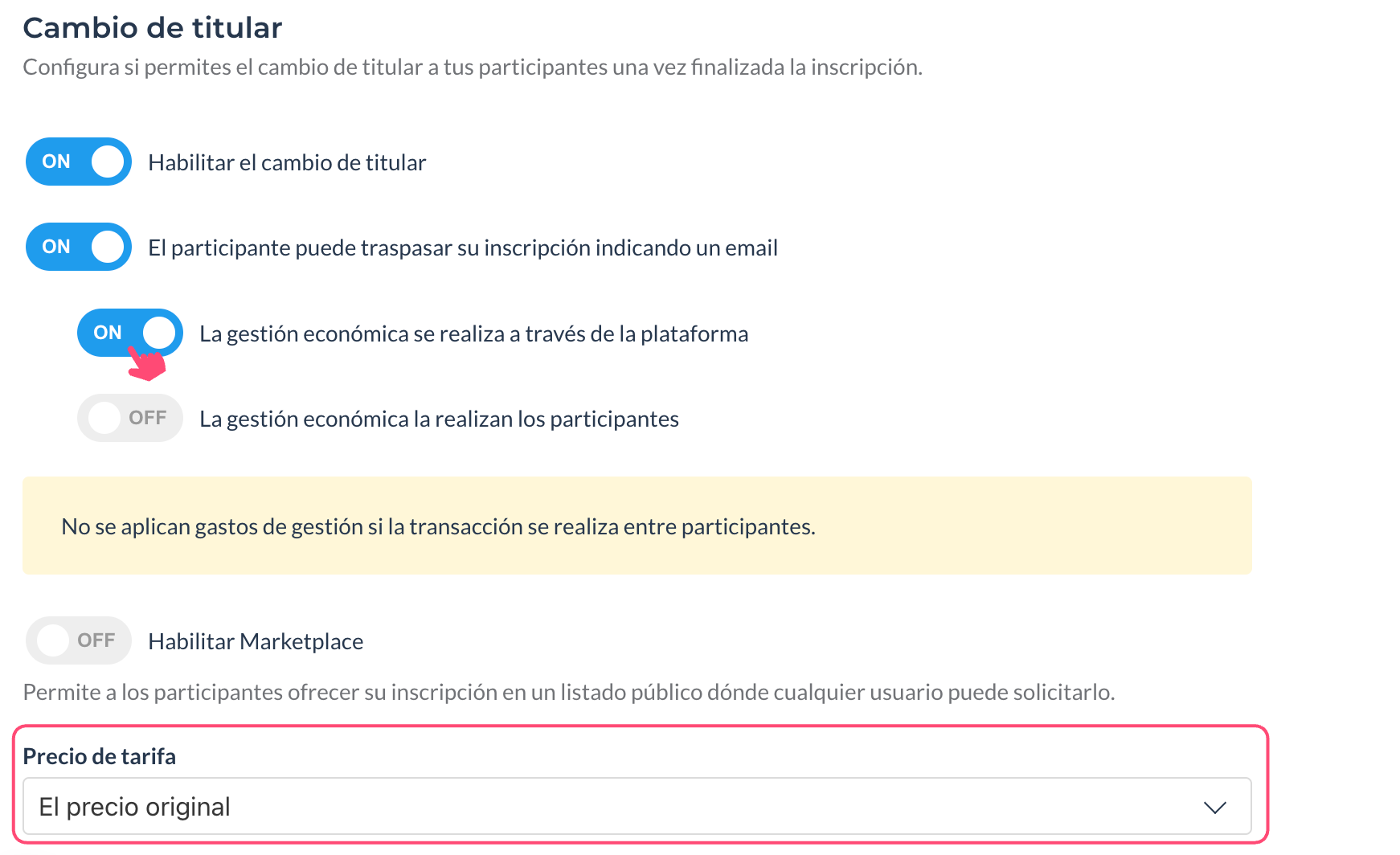Open the El precio original dropdown

pos(637,806)
